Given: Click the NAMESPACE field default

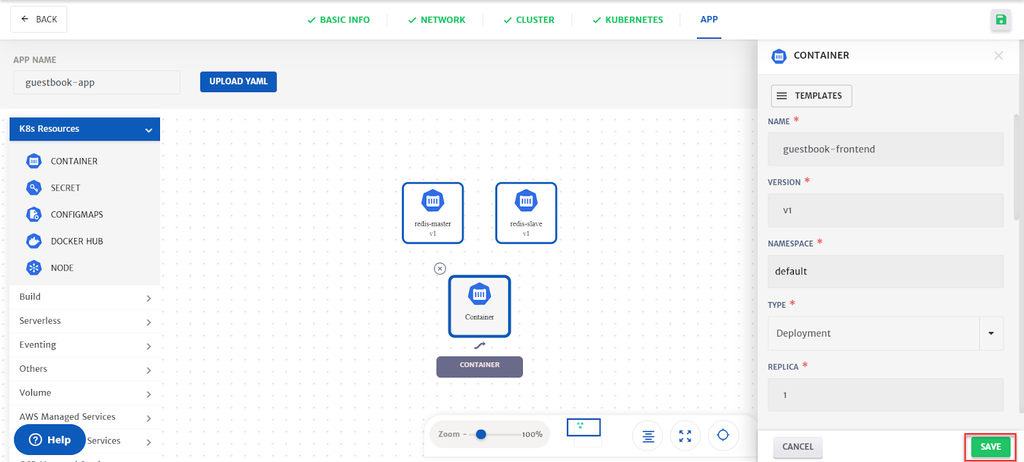Looking at the screenshot, I should pyautogui.click(x=886, y=271).
